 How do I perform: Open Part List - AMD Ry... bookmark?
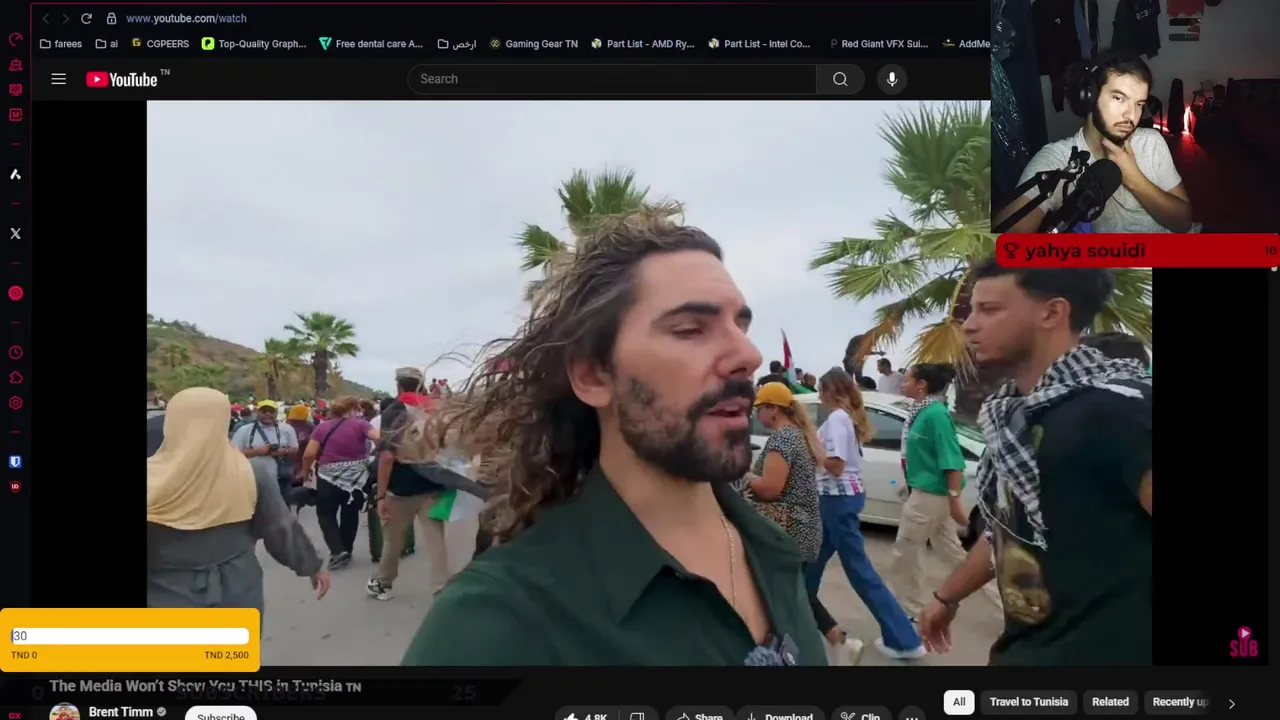[x=643, y=44]
